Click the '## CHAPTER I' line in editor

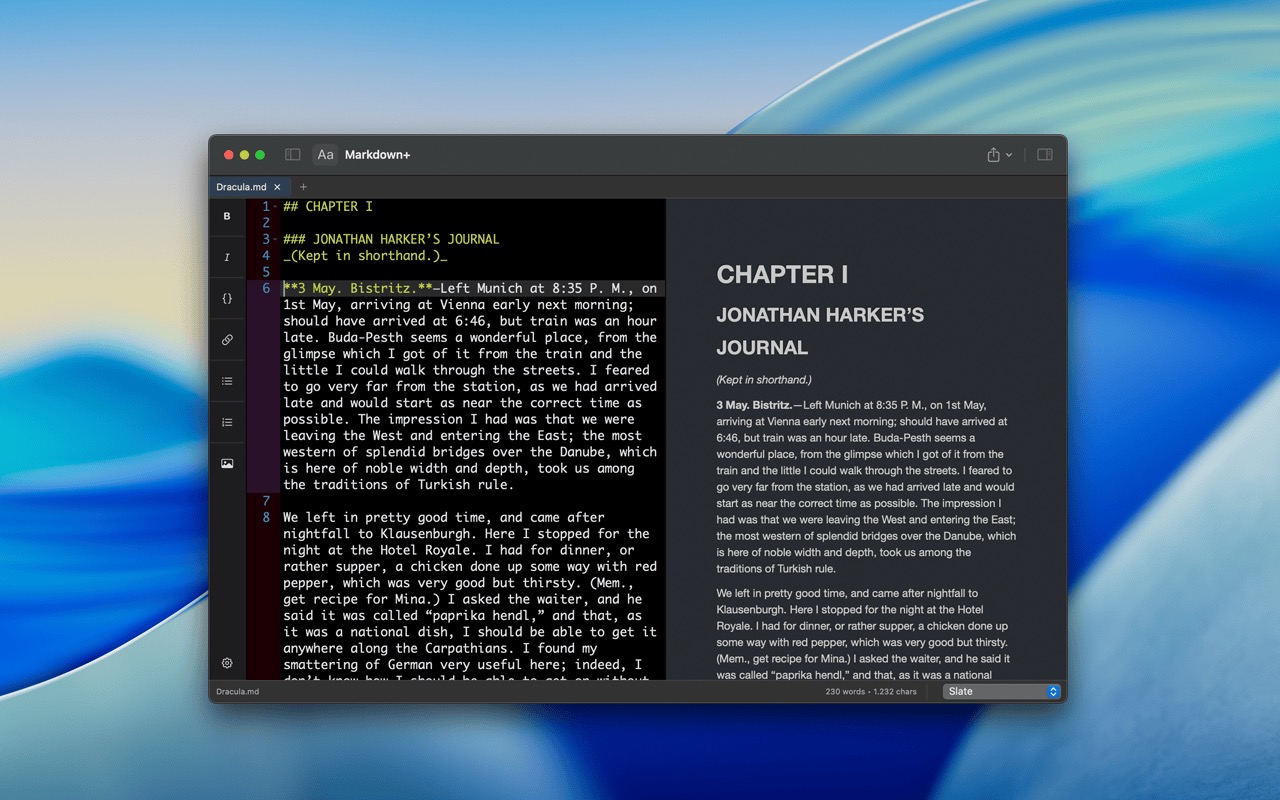click(327, 206)
